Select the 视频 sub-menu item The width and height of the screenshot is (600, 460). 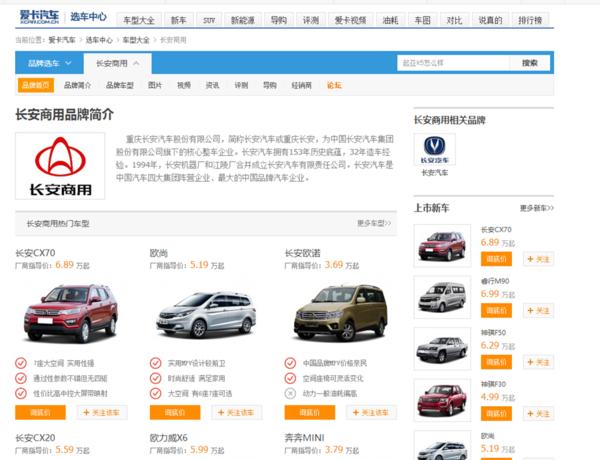pos(184,85)
